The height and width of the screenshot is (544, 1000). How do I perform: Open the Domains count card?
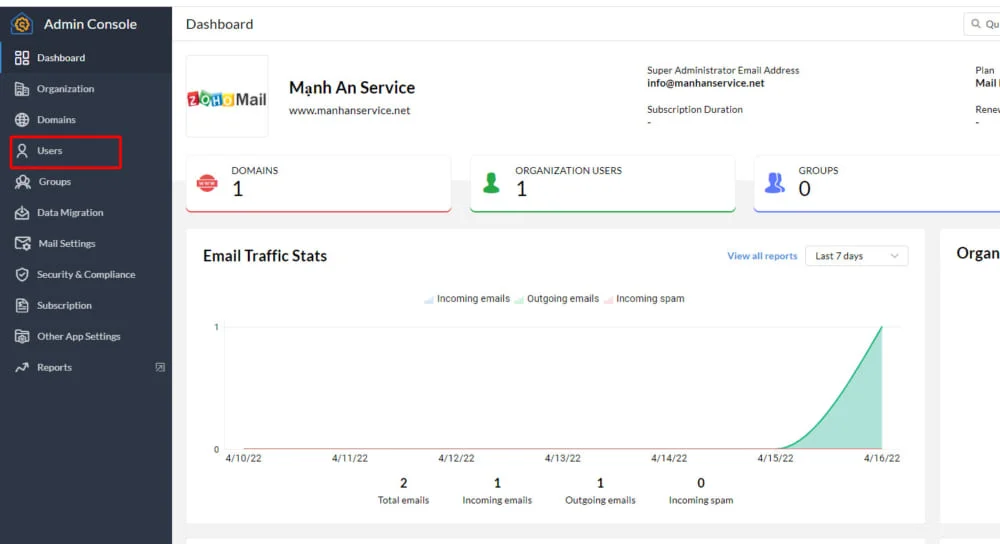point(318,183)
